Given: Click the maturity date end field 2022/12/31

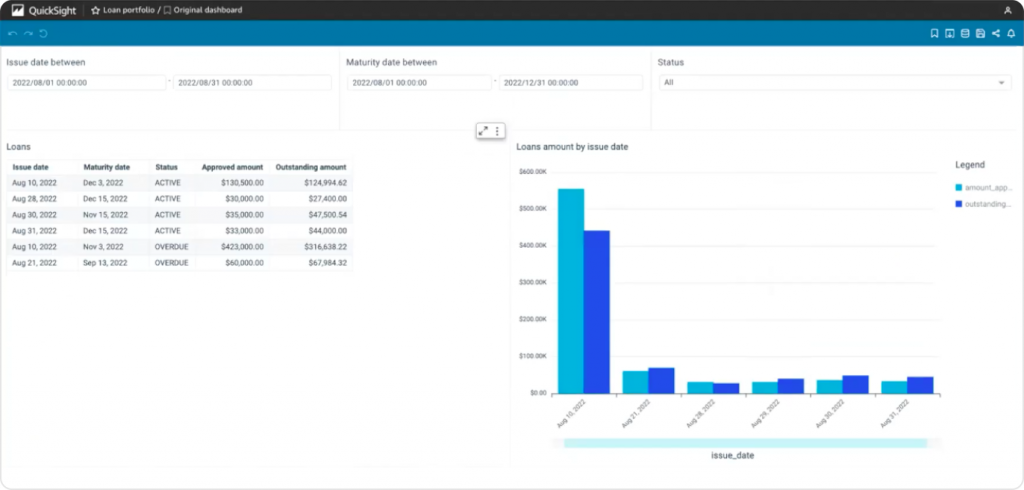Looking at the screenshot, I should pos(571,83).
